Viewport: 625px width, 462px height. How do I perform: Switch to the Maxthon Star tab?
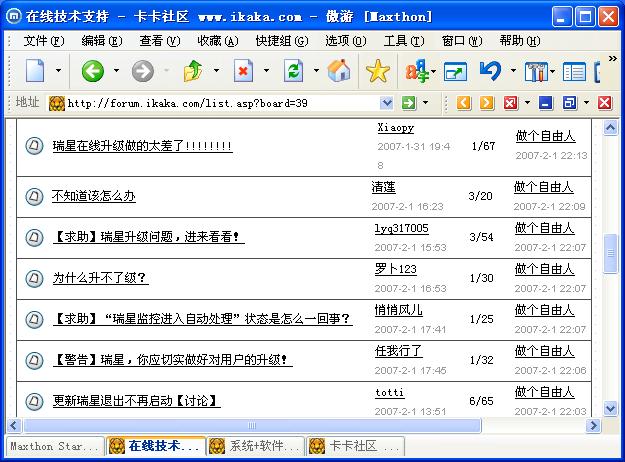click(55, 446)
